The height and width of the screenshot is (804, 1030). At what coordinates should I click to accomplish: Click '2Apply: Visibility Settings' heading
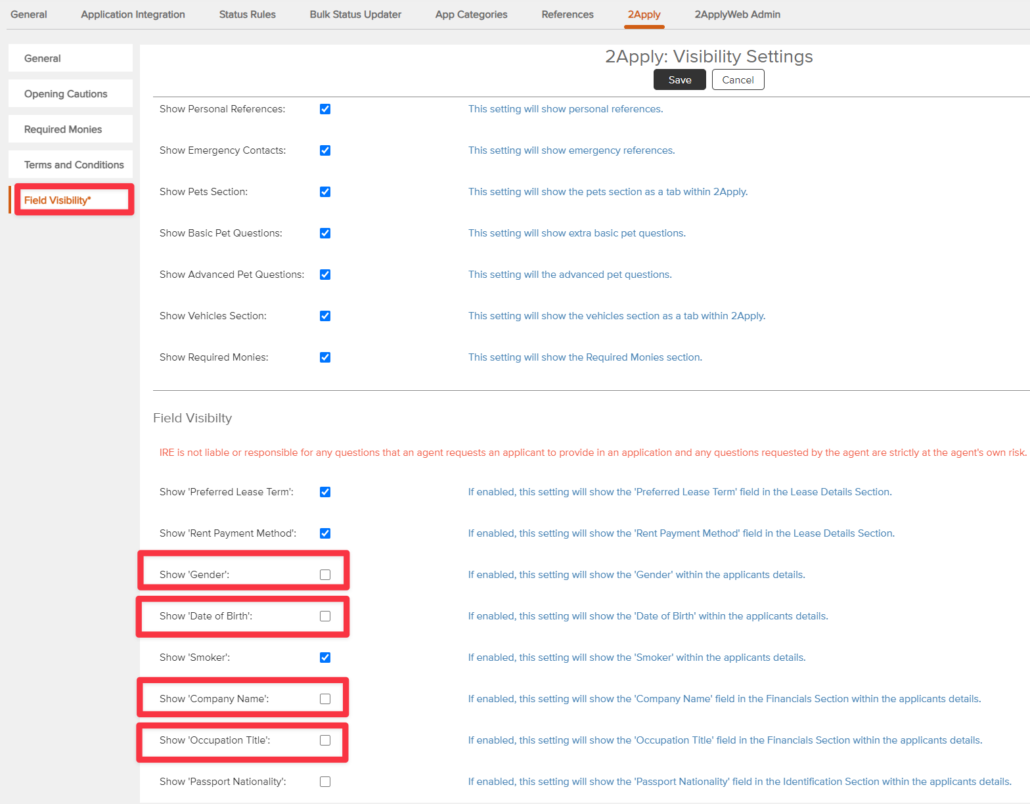[x=709, y=56]
